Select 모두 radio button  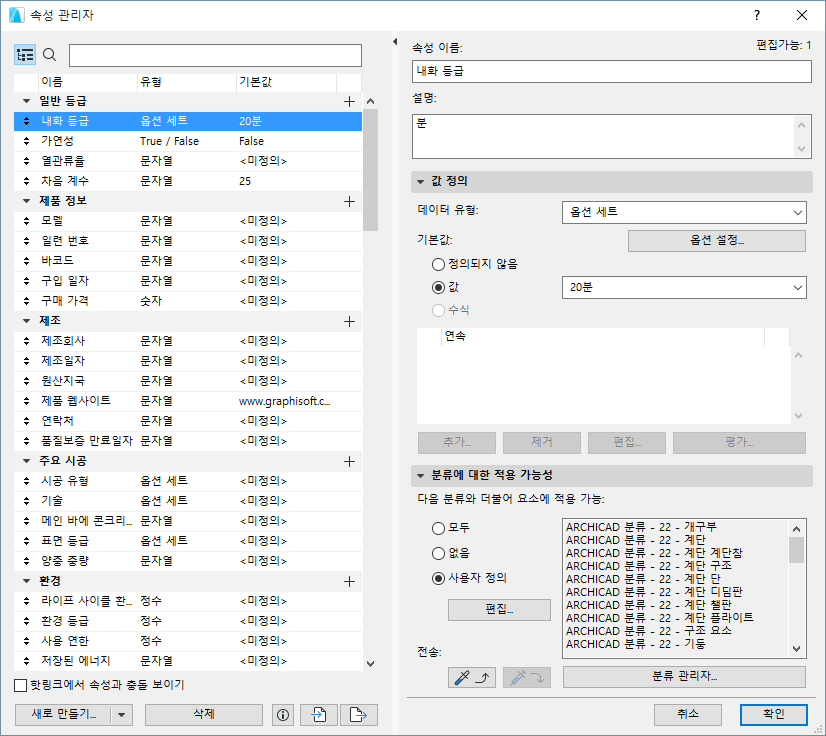point(438,528)
